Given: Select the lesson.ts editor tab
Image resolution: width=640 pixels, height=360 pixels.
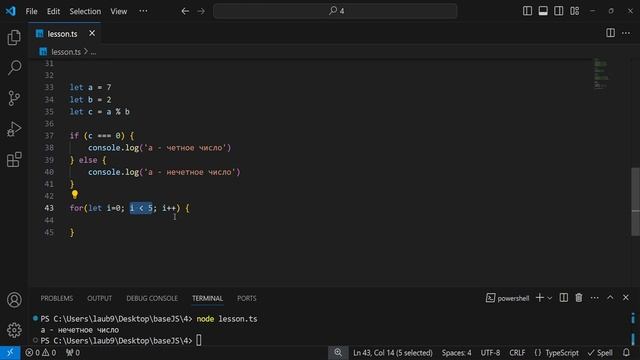Looking at the screenshot, I should click(64, 33).
